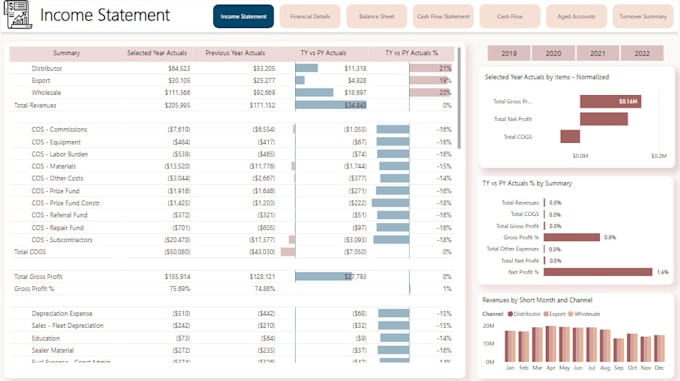The image size is (680, 381).
Task: Click the Total Gross Profit row label
Action: [38, 277]
